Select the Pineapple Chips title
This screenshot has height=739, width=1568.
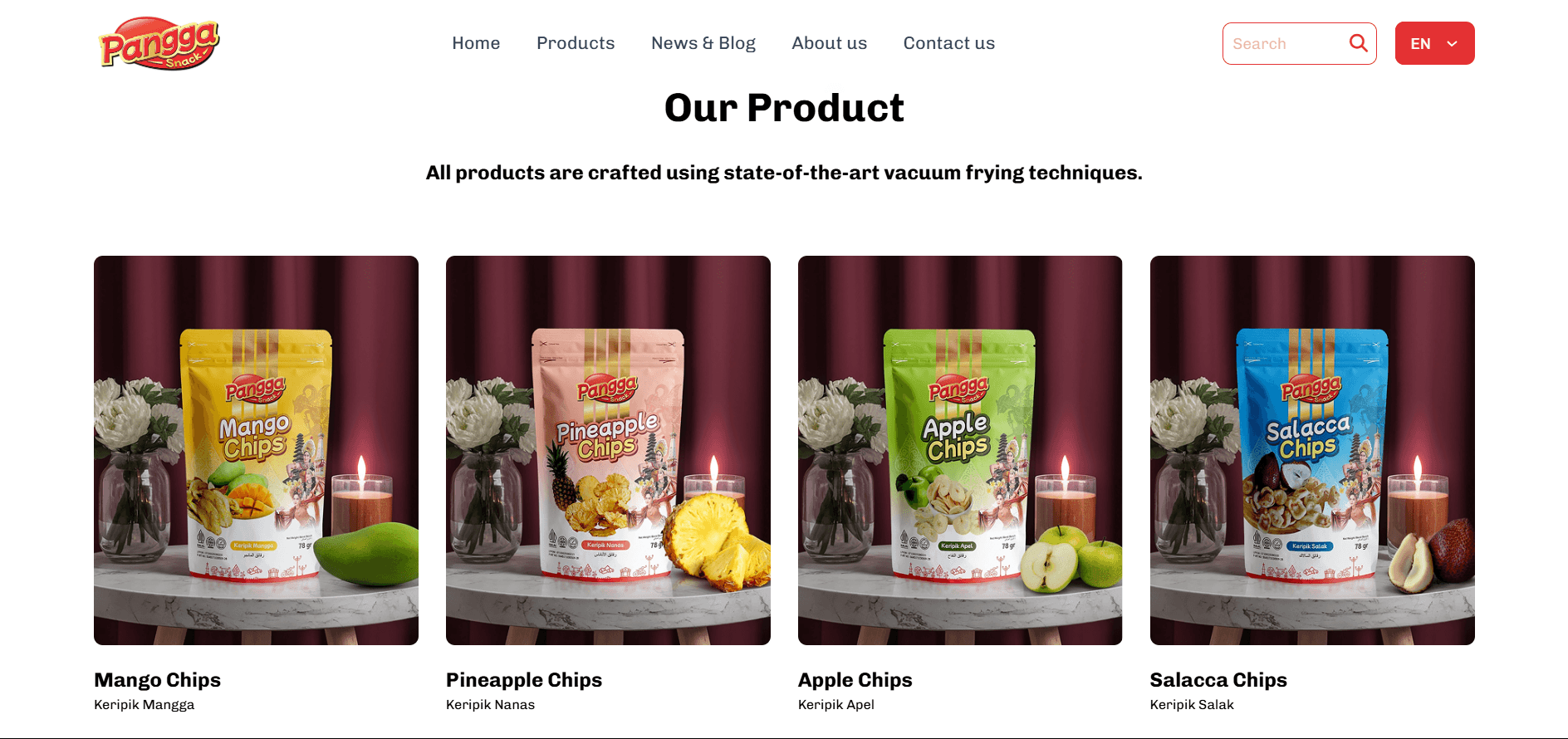(x=524, y=680)
